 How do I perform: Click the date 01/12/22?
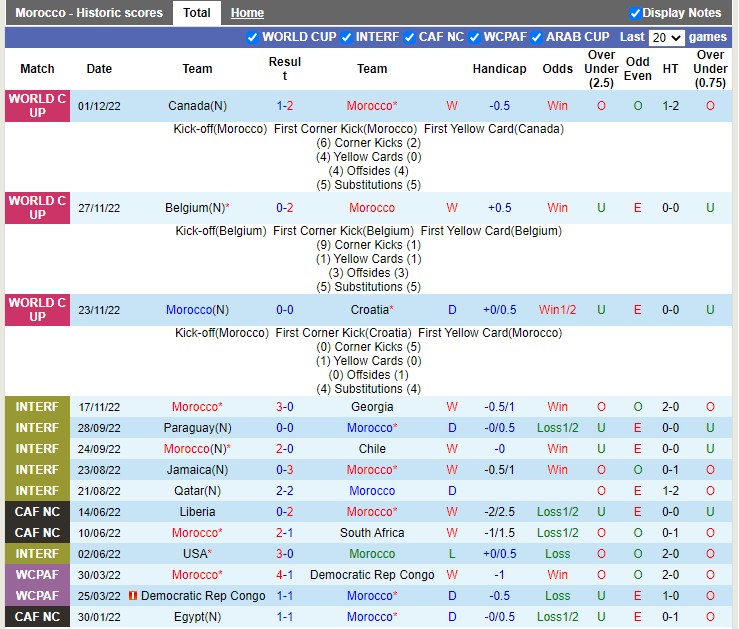(99, 106)
